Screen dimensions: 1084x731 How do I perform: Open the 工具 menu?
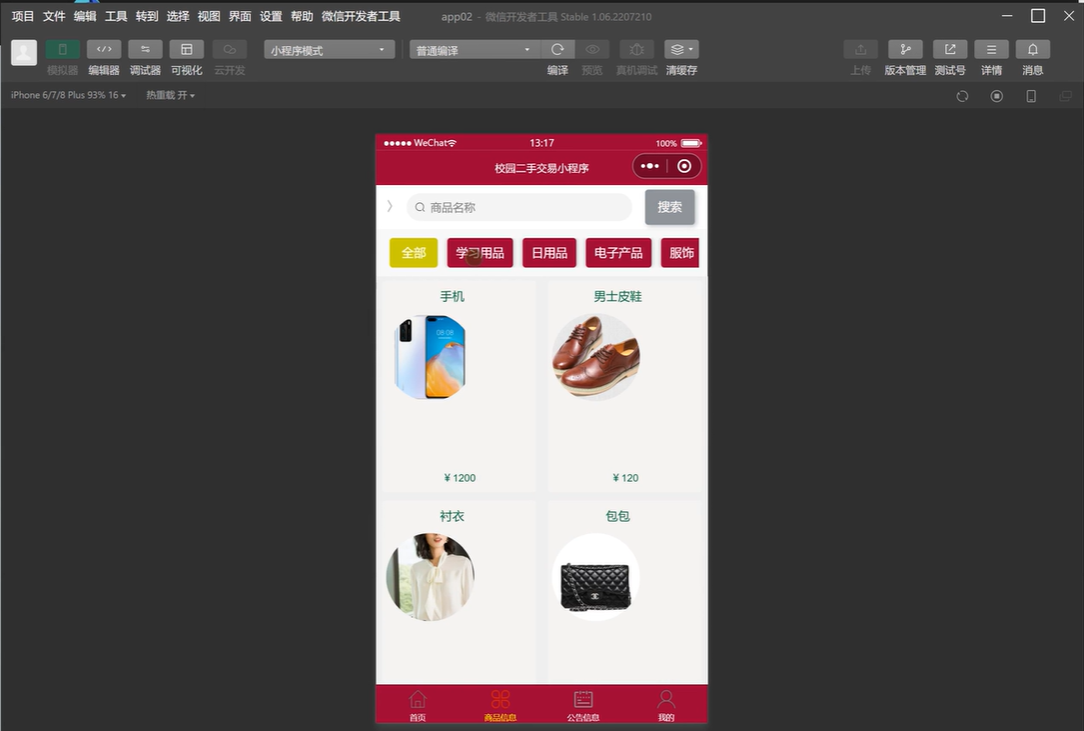[x=116, y=16]
